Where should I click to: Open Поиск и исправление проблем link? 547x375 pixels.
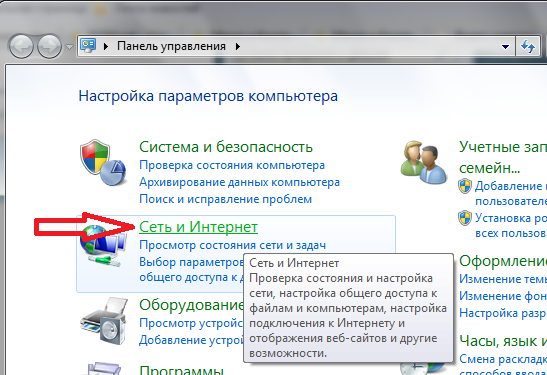pos(225,199)
